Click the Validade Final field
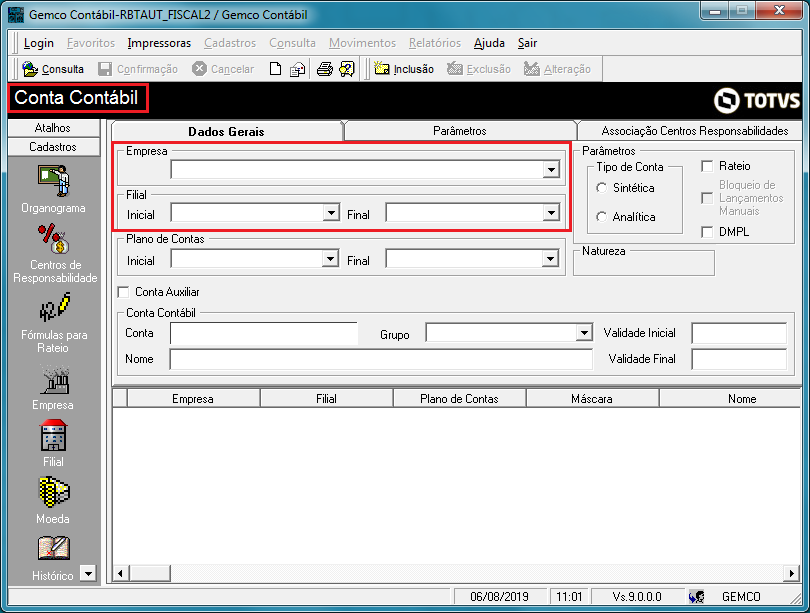810x613 pixels. point(739,359)
